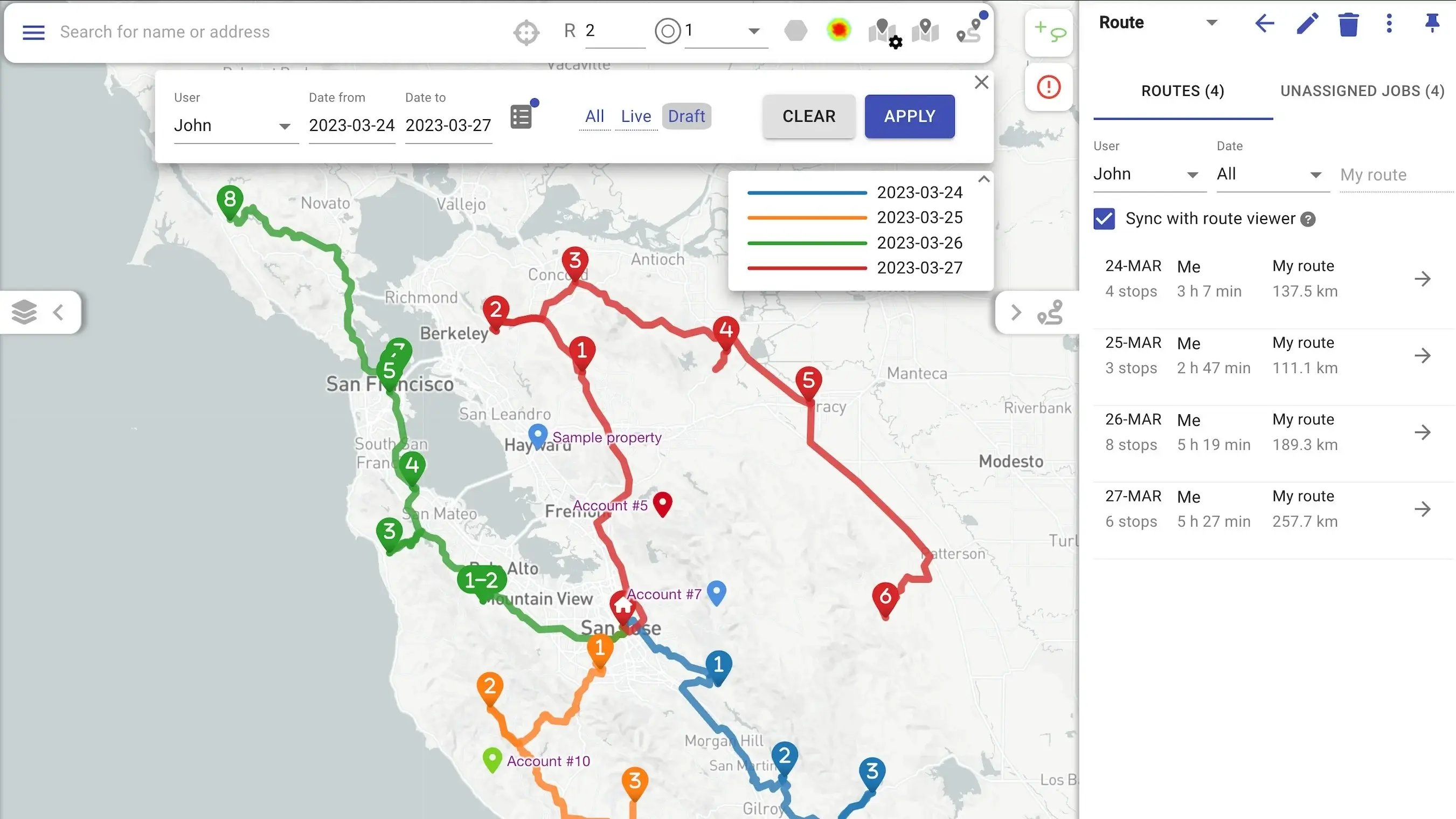
Task: Select the pencil icon to edit the route
Action: click(x=1307, y=24)
